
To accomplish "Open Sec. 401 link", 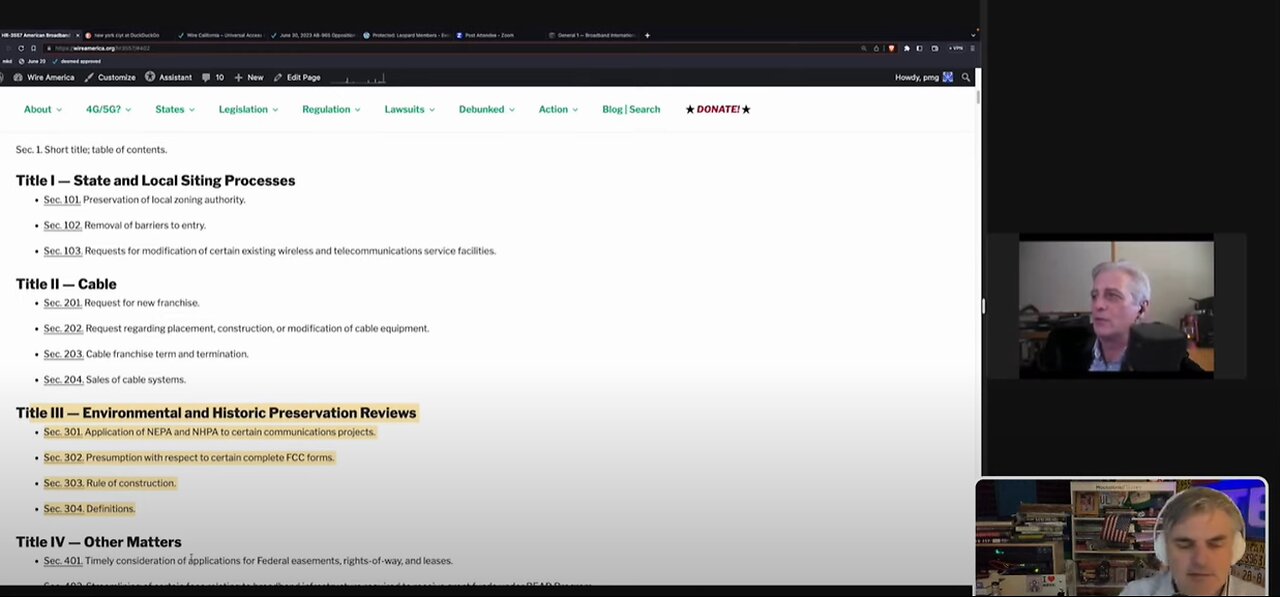I will [63, 561].
